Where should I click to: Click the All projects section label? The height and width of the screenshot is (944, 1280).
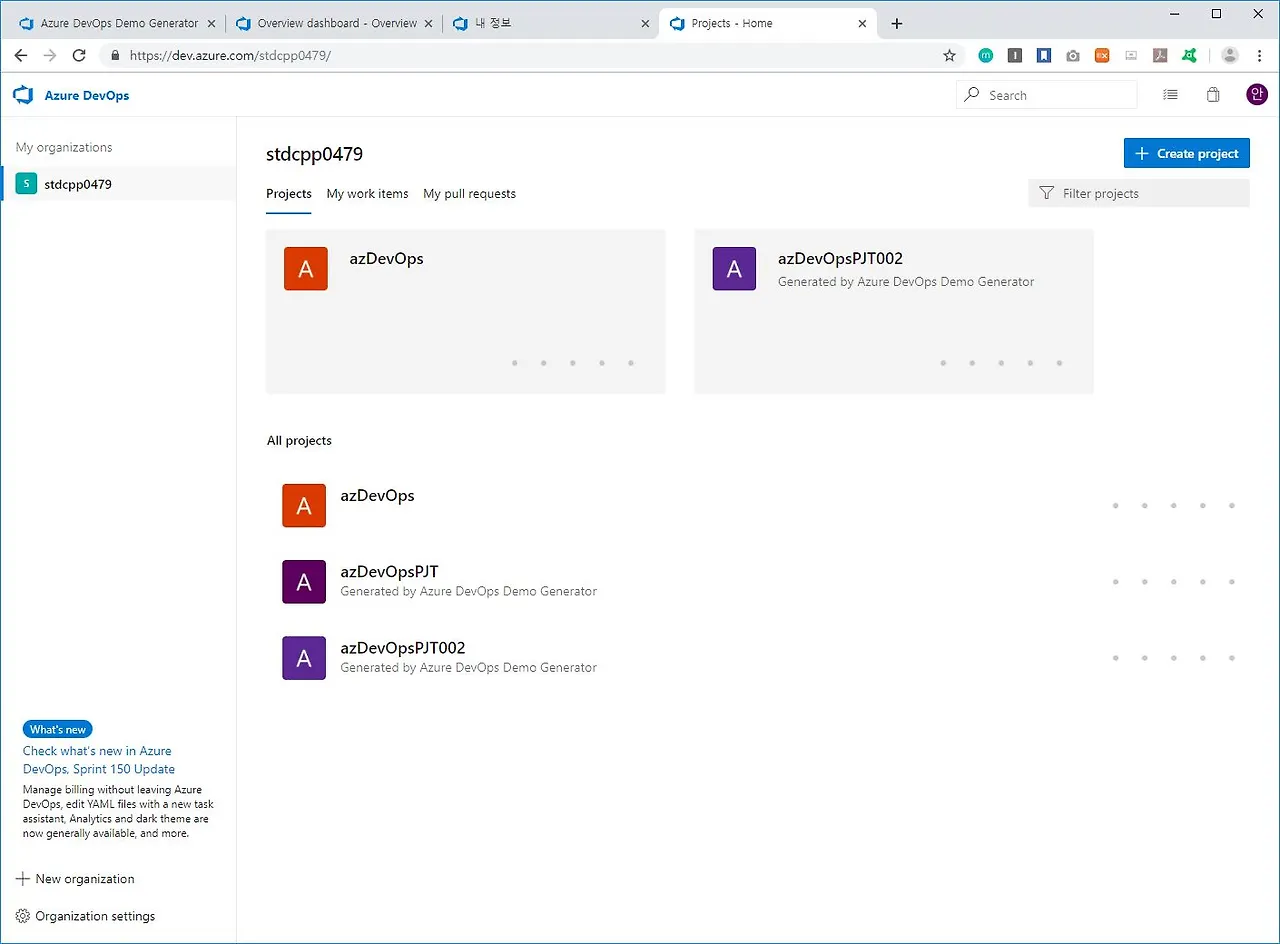[299, 440]
